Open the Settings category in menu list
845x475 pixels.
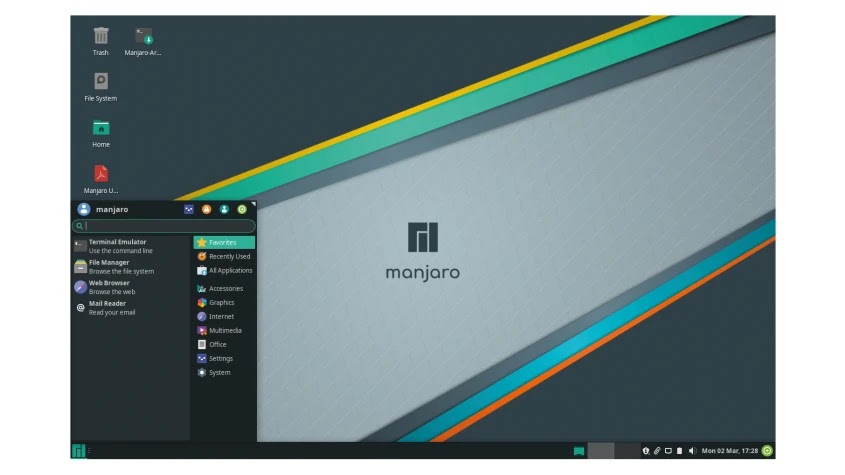coord(224,359)
